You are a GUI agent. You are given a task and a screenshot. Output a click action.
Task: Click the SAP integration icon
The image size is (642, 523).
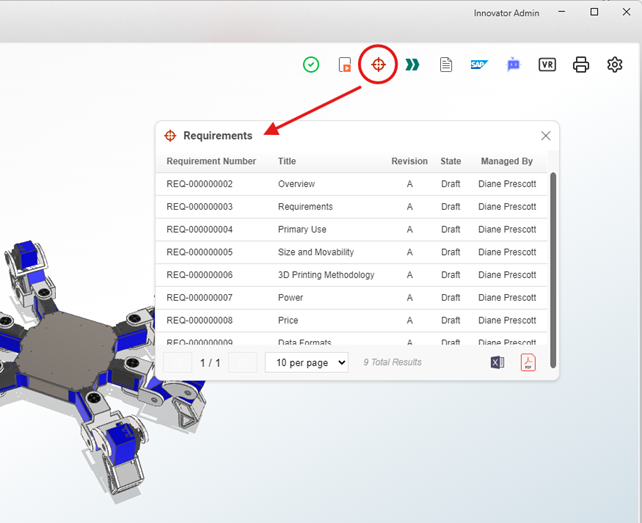coord(479,65)
